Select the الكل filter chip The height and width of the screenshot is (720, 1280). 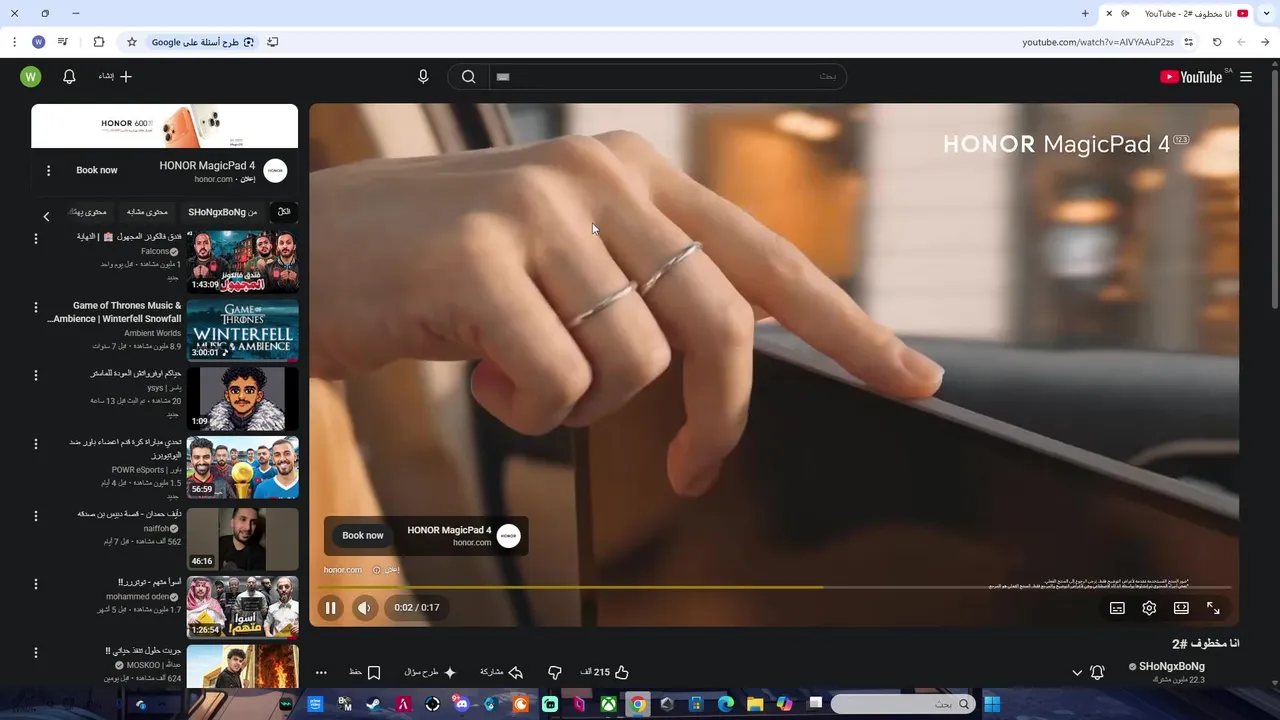pos(284,212)
